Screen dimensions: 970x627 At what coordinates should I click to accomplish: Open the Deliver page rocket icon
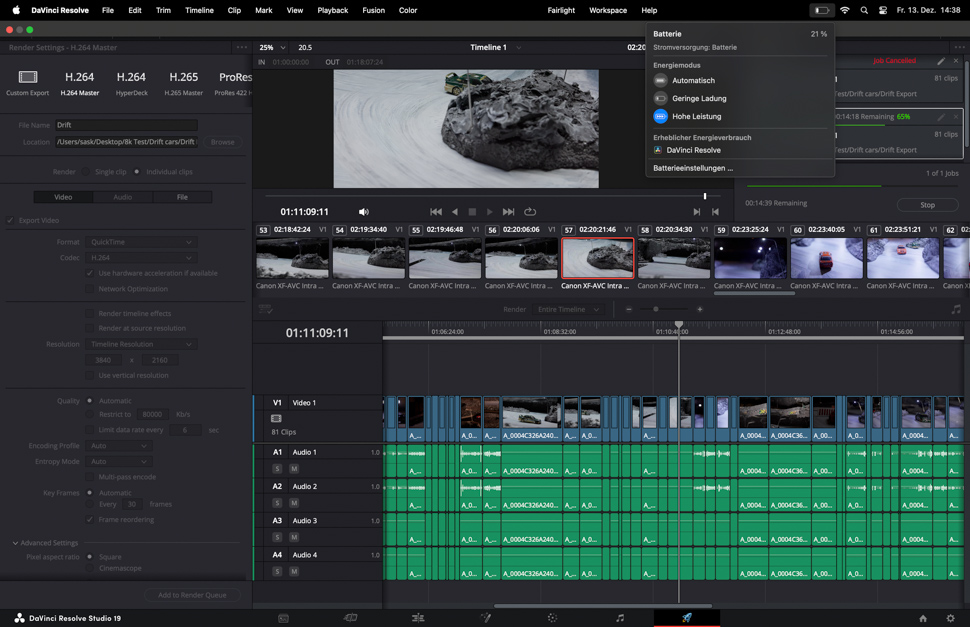pos(687,618)
